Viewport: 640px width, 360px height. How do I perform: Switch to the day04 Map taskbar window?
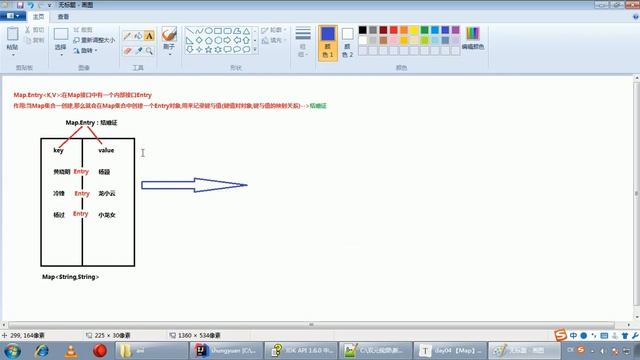(x=450, y=351)
